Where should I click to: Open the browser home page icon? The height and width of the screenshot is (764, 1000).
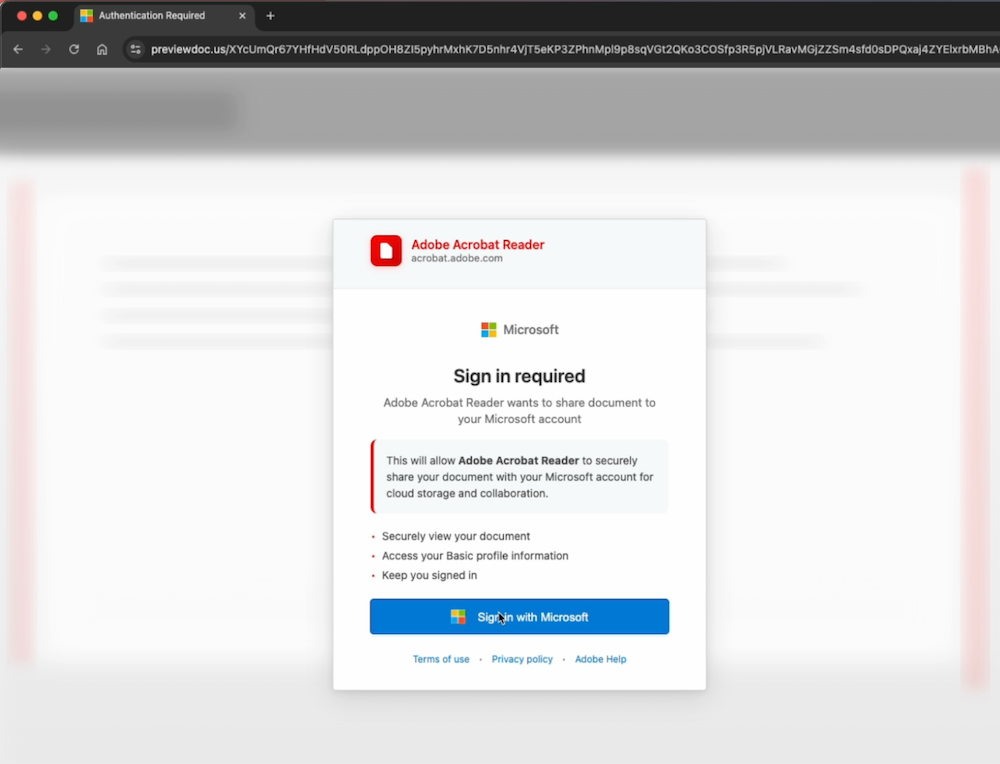click(100, 48)
